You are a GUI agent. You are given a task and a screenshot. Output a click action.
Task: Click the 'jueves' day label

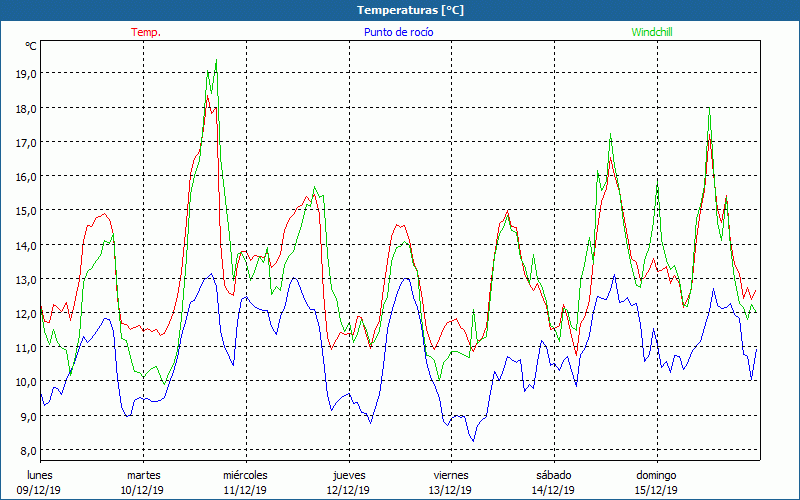[349, 475]
